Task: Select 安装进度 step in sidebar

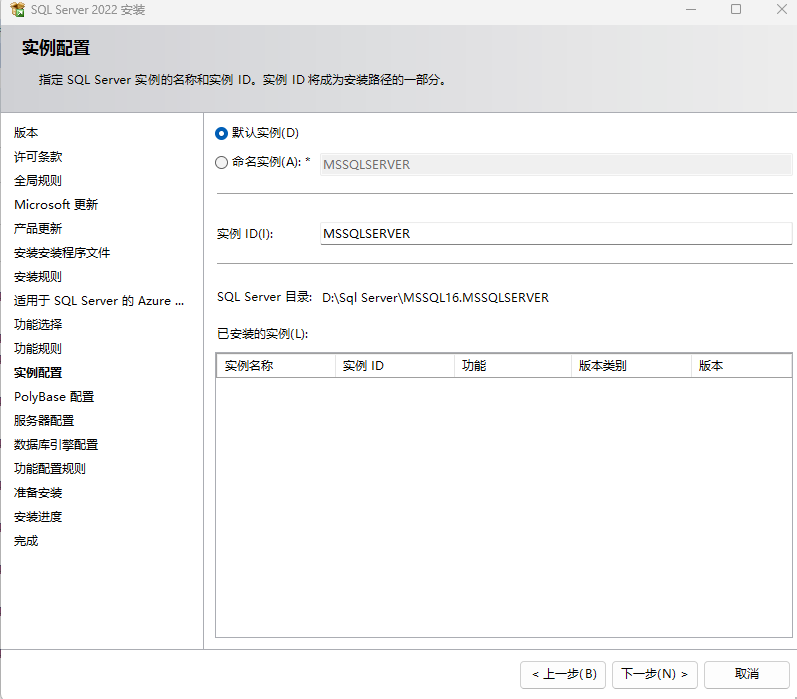Action: click(38, 517)
